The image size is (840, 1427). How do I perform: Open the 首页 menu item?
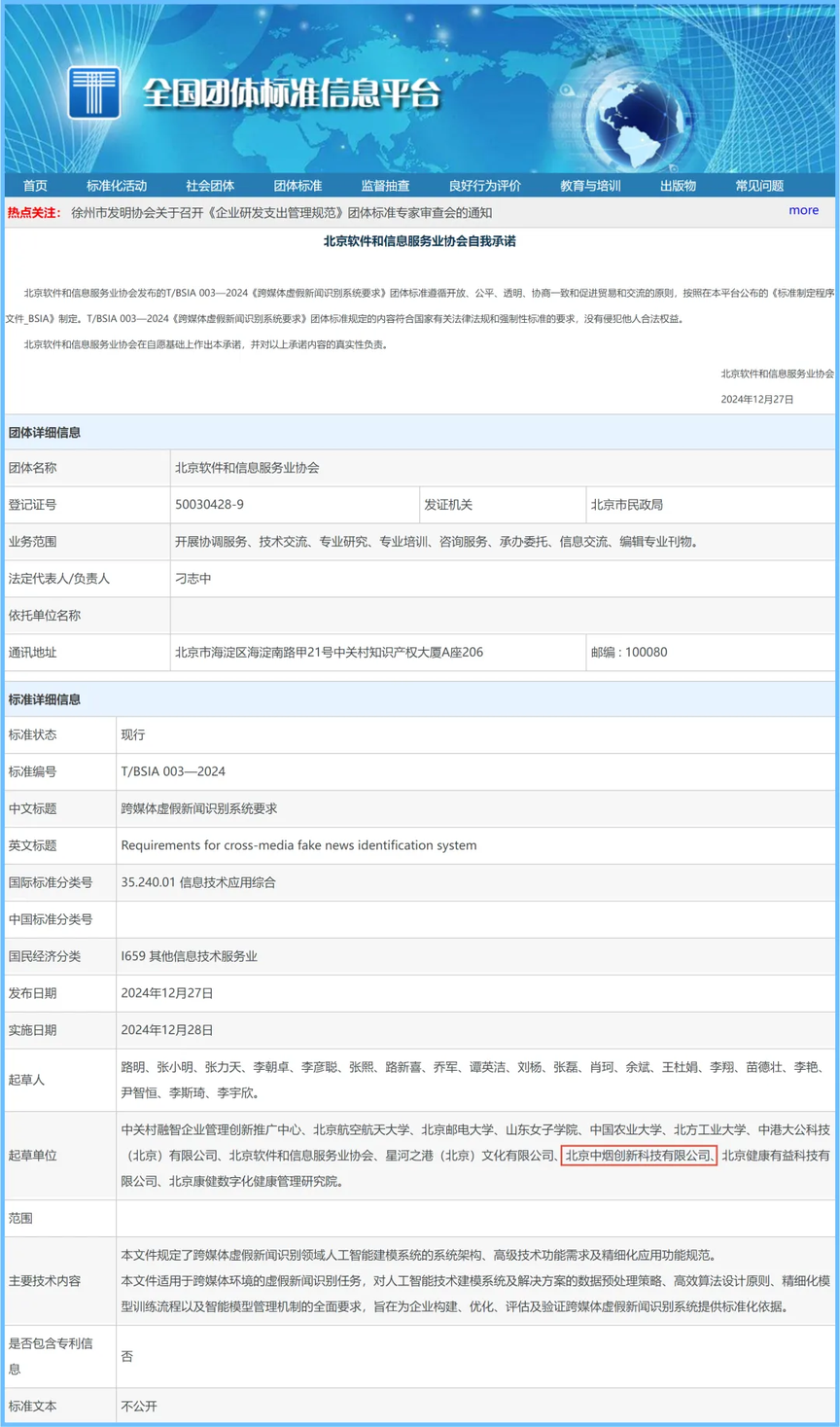[x=35, y=186]
